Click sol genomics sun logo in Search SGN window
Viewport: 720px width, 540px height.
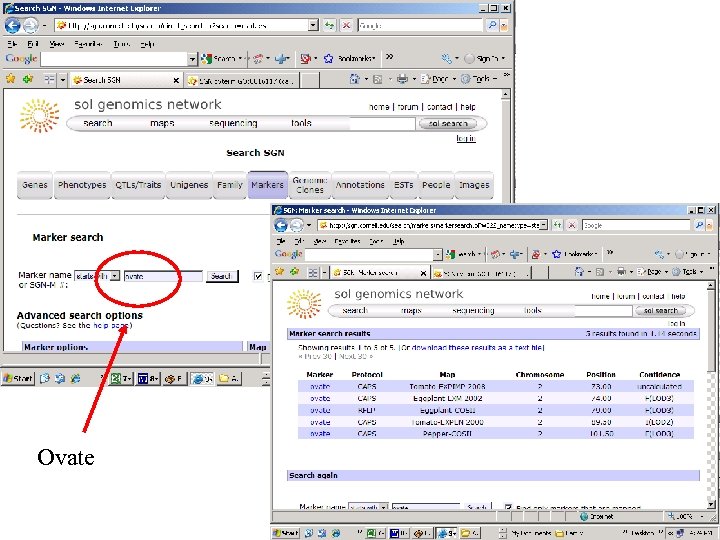click(x=39, y=116)
